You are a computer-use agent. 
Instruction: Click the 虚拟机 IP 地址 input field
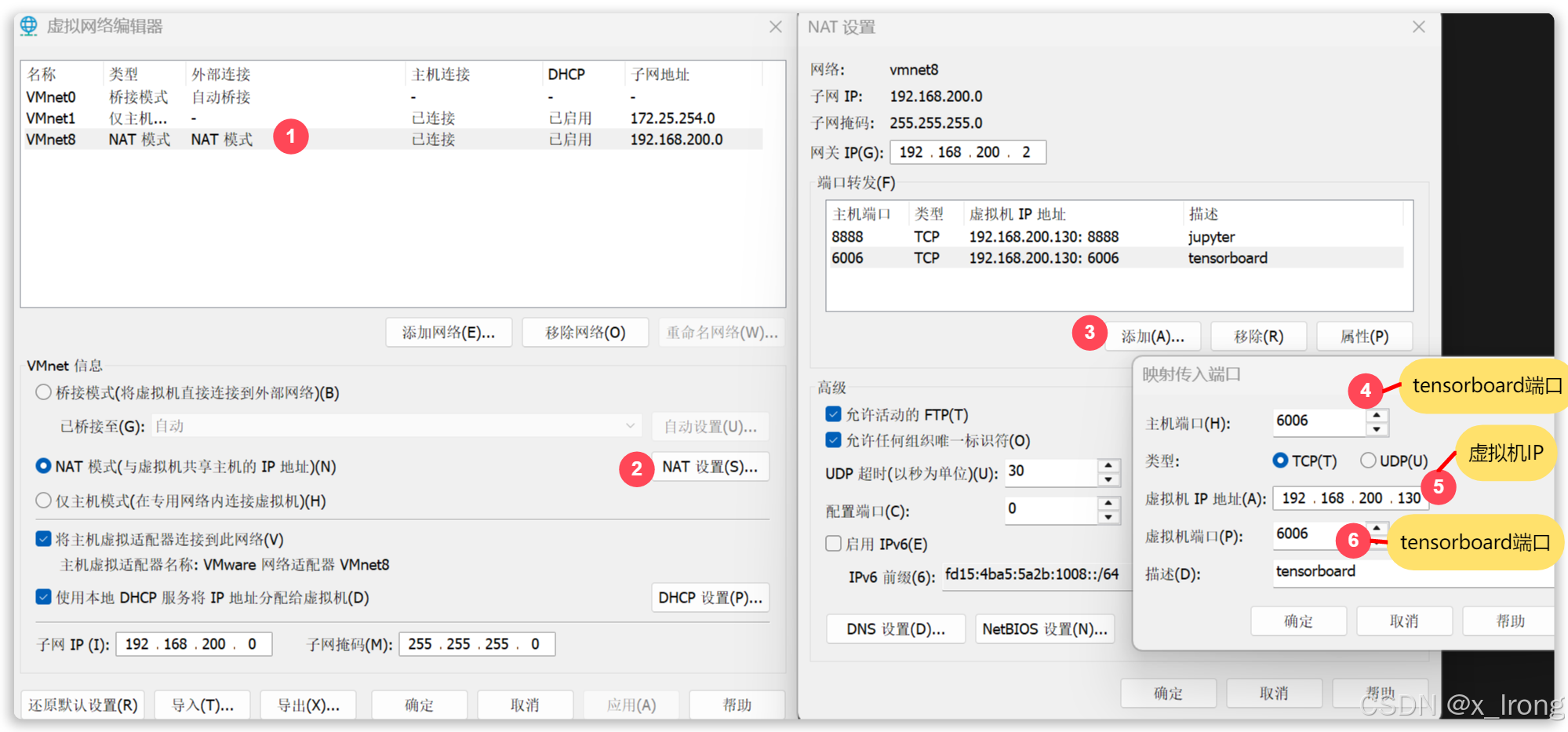click(1351, 498)
